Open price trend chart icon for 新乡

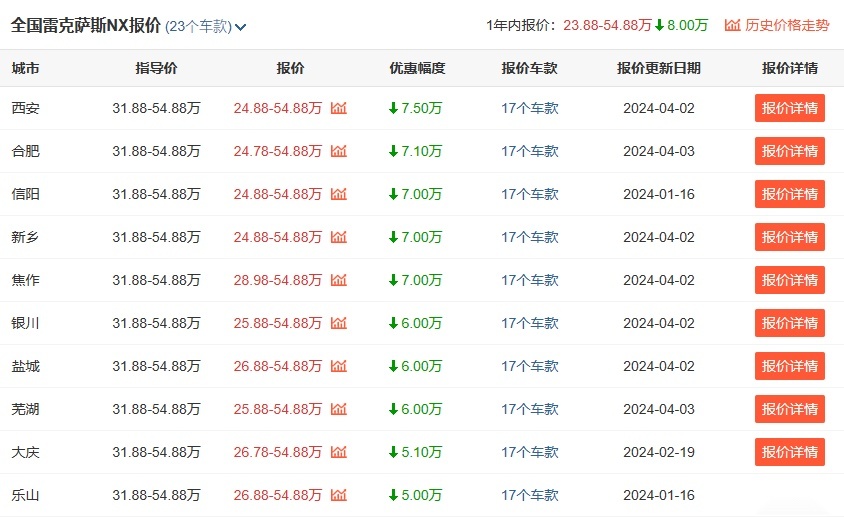click(x=339, y=237)
